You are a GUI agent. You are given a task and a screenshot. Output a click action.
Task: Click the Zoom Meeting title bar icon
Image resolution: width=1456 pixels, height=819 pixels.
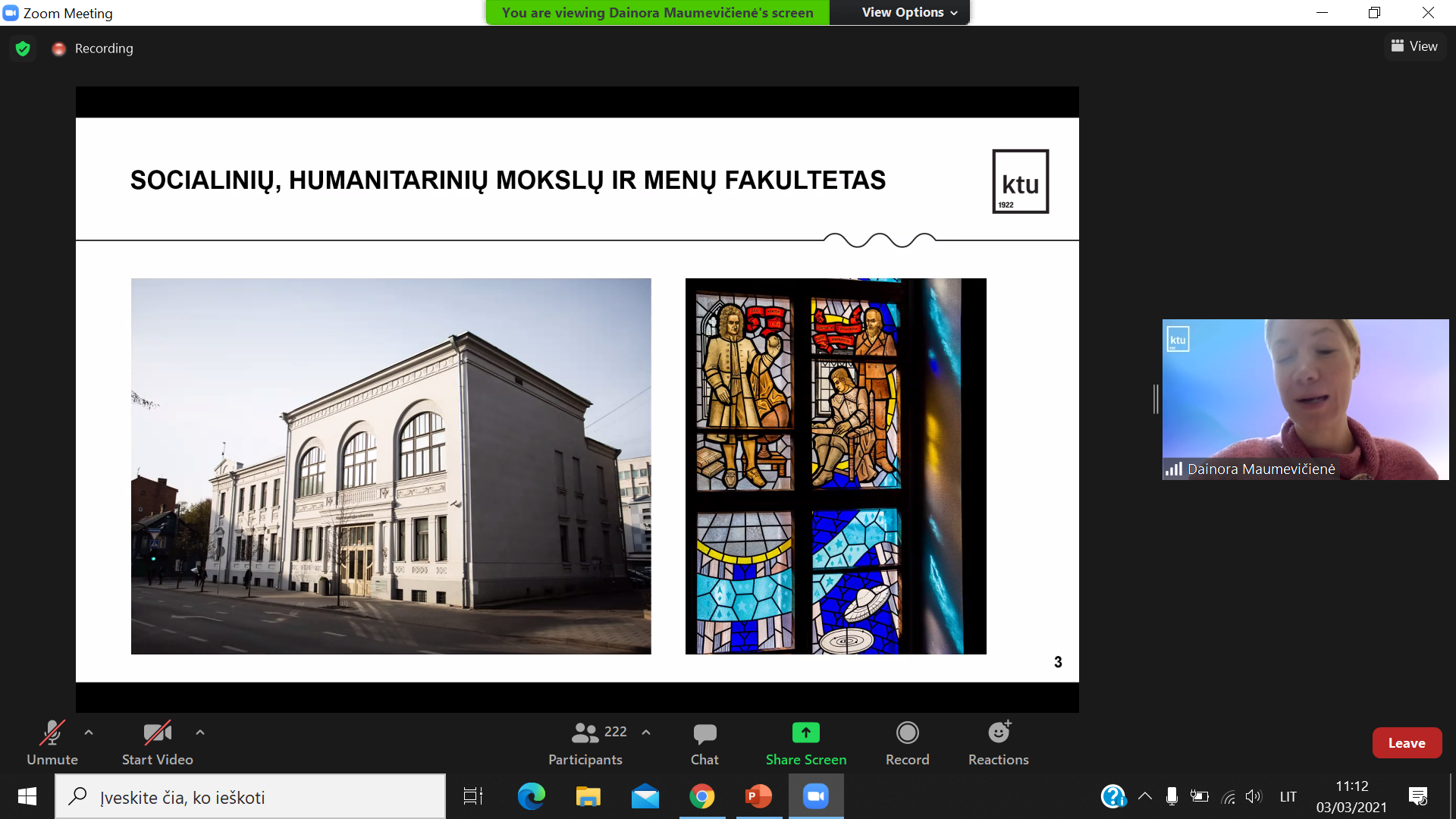click(x=11, y=13)
